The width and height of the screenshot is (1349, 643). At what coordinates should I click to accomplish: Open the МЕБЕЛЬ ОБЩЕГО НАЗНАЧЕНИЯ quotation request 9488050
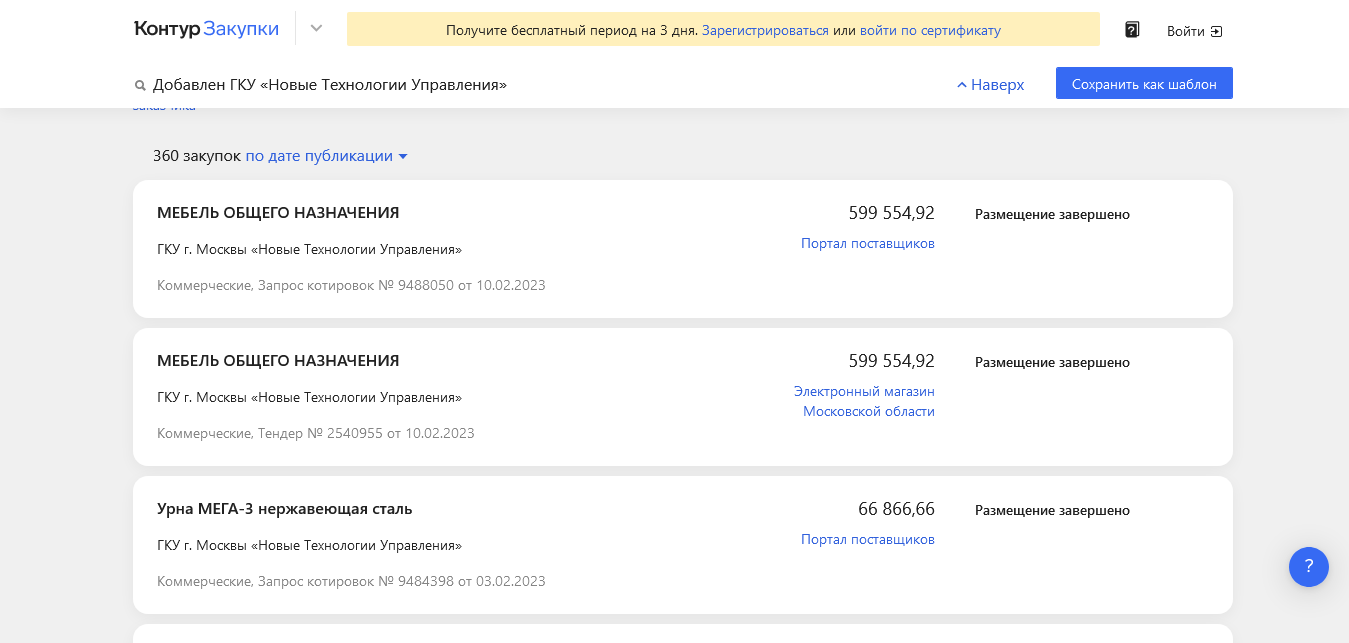tap(278, 213)
